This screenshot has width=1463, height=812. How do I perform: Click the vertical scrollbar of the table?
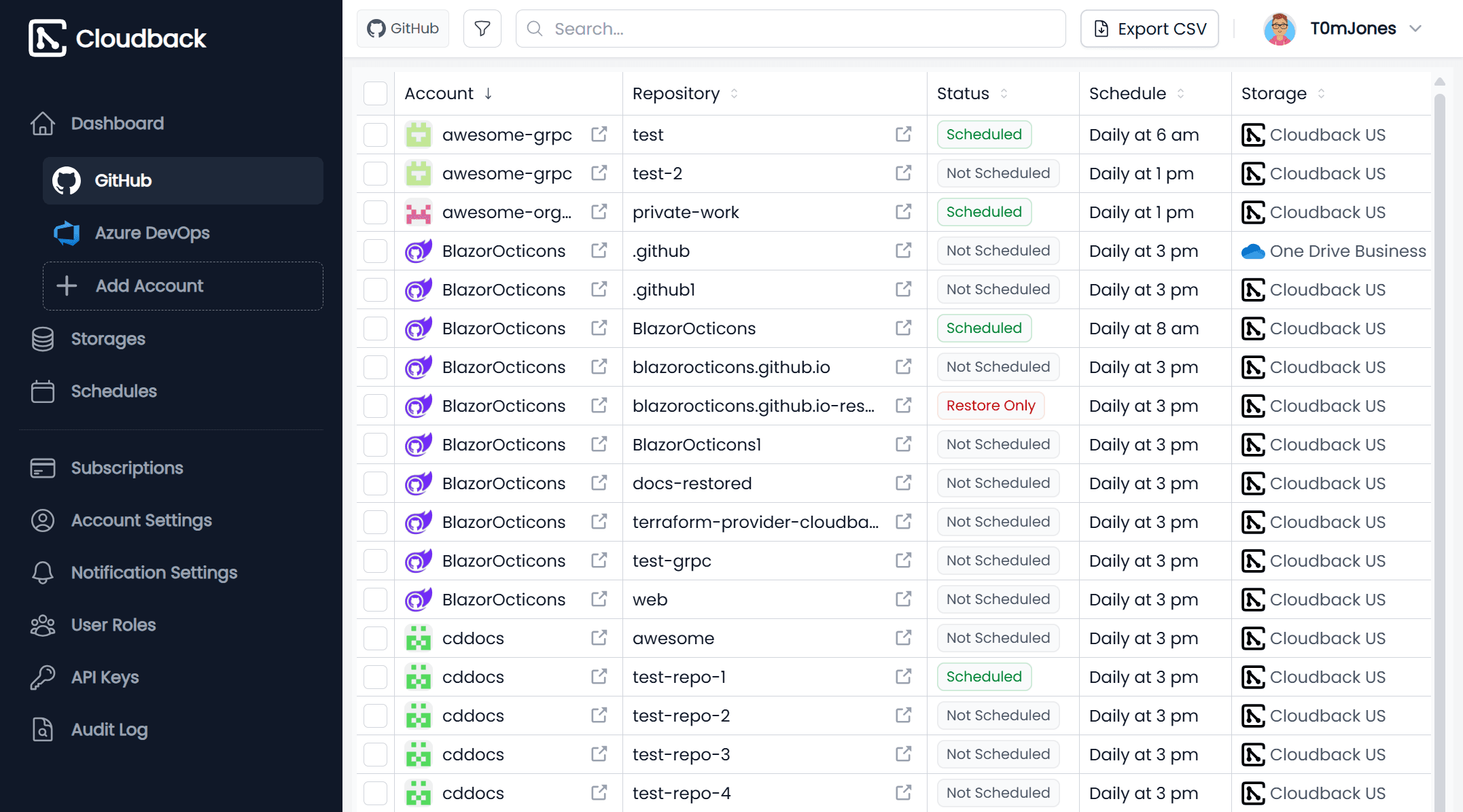(x=1439, y=408)
